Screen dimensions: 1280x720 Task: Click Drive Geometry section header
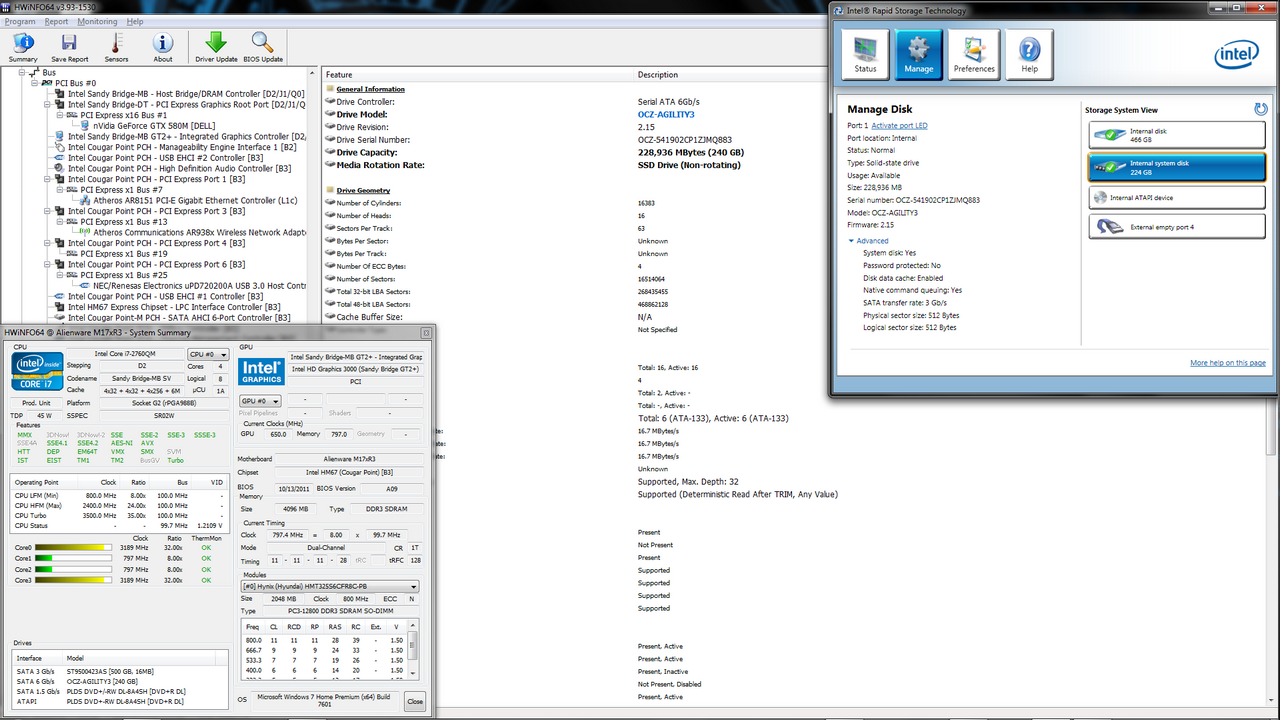[x=363, y=190]
